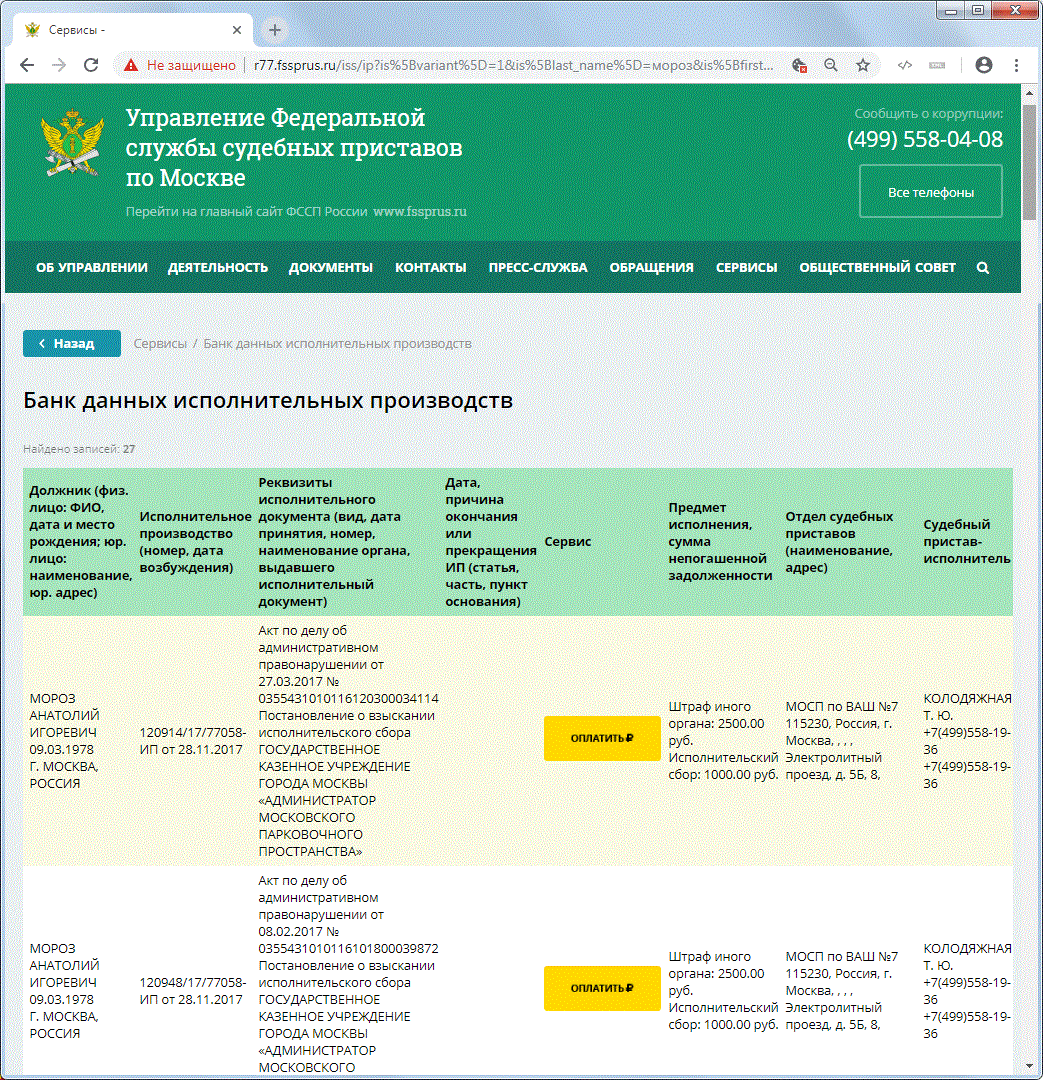Viewport: 1043px width, 1080px height.
Task: Click the browser forward arrow
Action: [59, 65]
